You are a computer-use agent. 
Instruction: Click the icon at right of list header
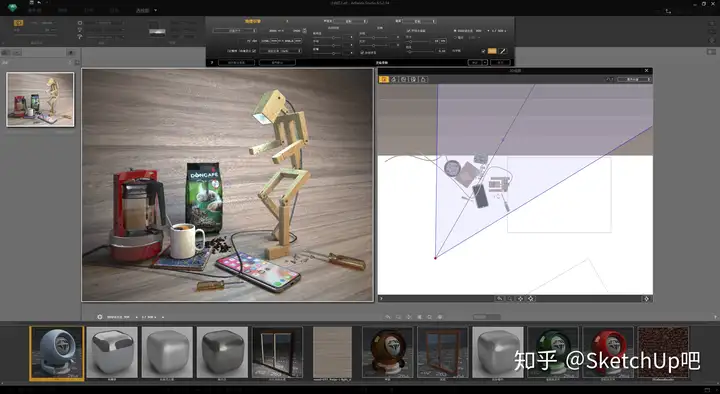77,62
